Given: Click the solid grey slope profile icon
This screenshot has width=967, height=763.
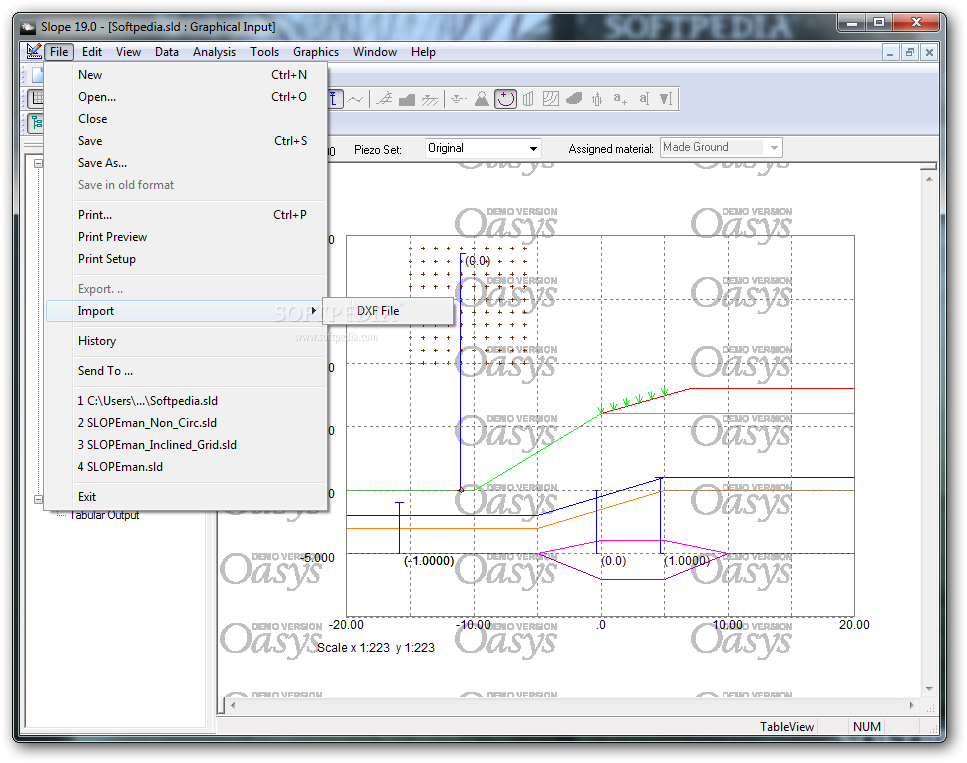Looking at the screenshot, I should [x=407, y=99].
